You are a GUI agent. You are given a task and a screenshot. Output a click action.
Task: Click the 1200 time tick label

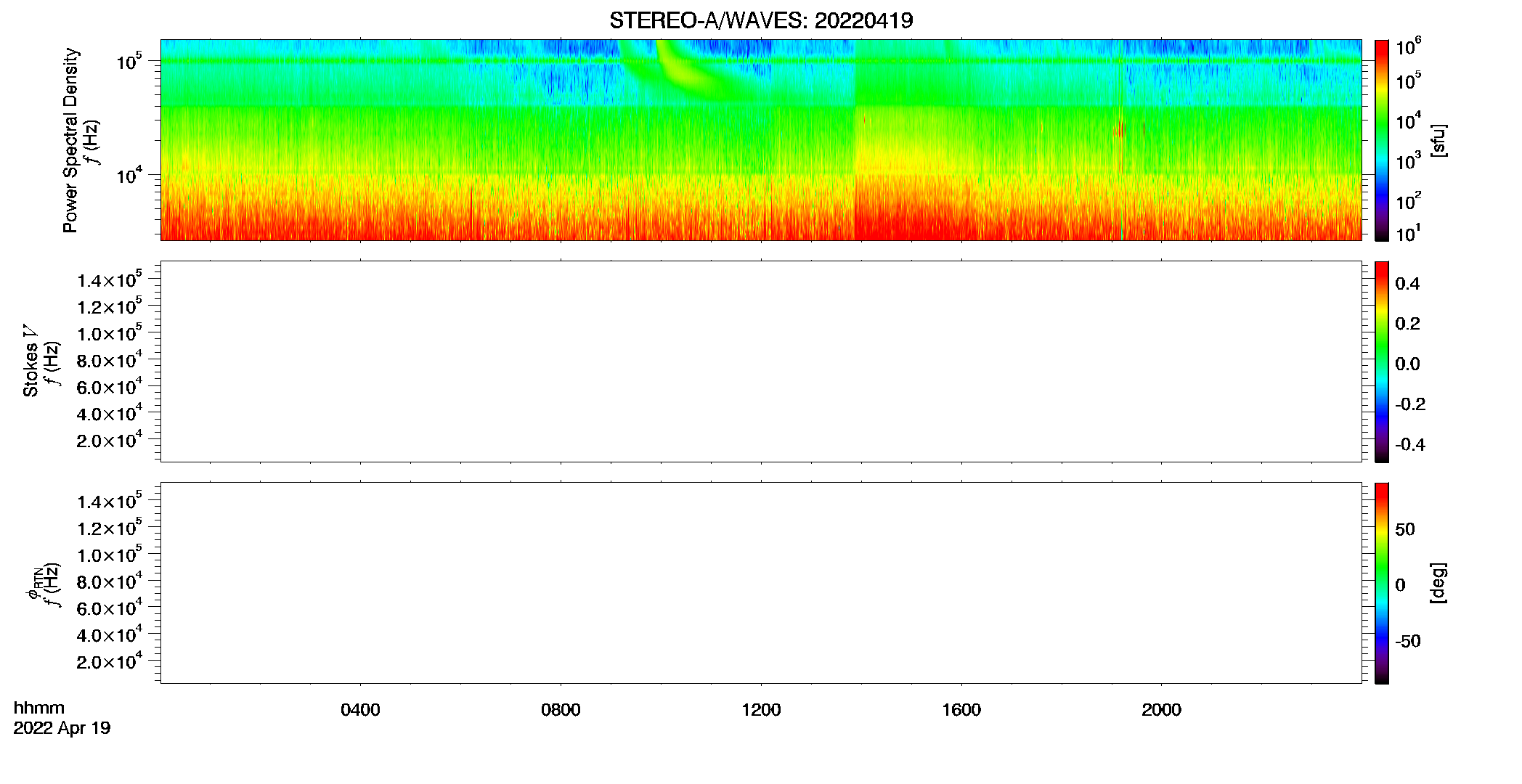pyautogui.click(x=761, y=709)
